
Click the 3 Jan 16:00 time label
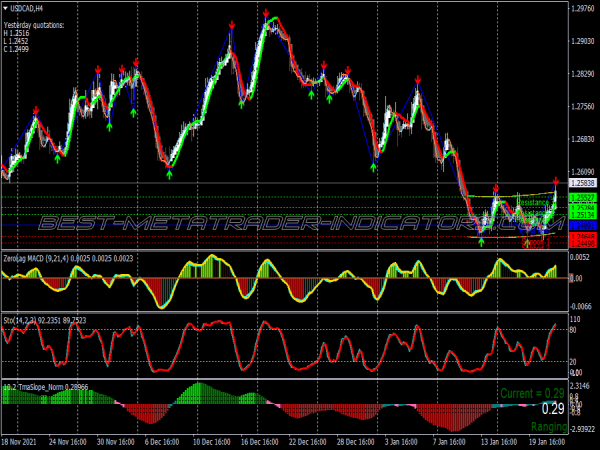(402, 442)
